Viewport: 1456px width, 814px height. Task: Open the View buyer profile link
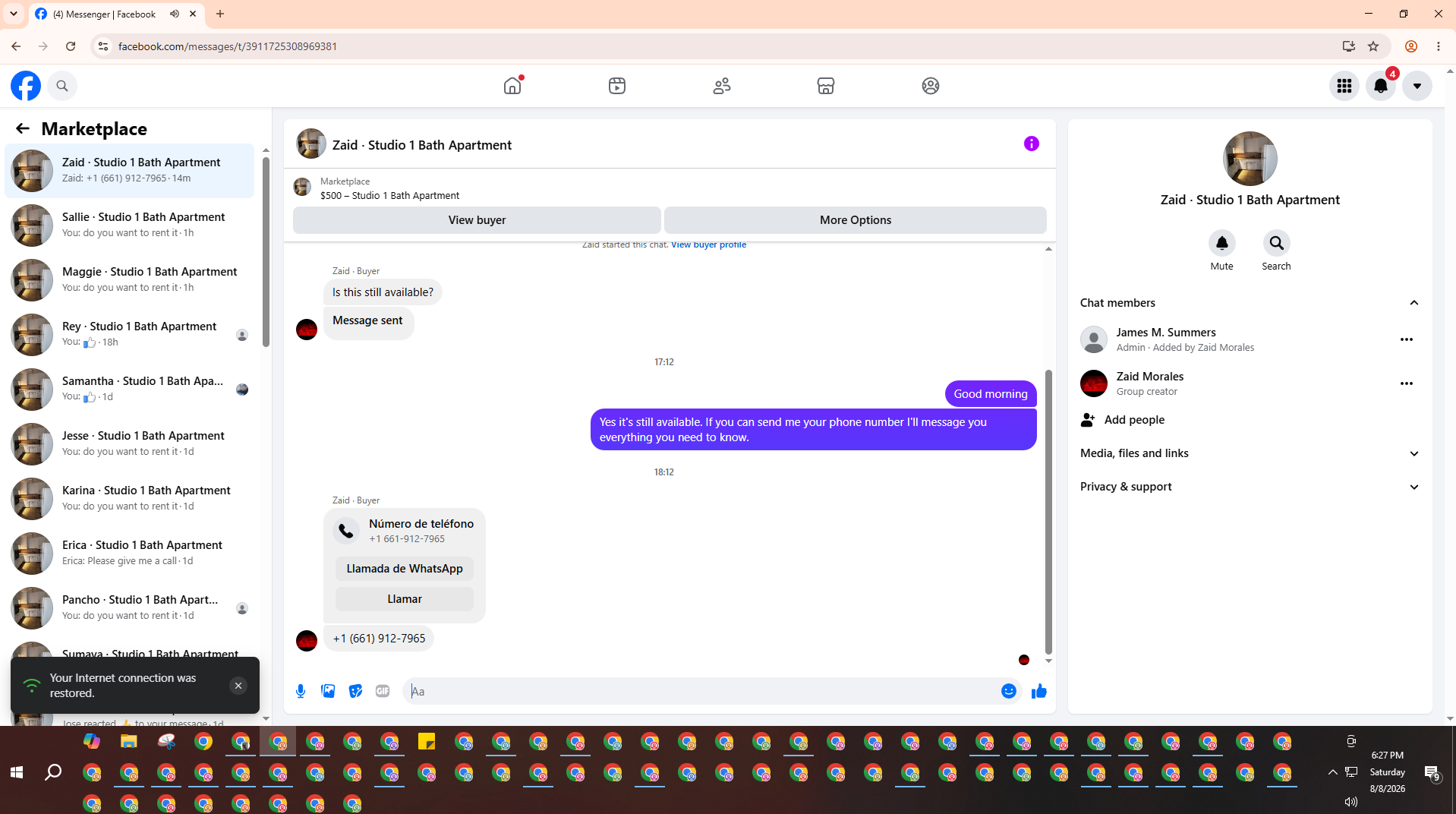click(708, 245)
